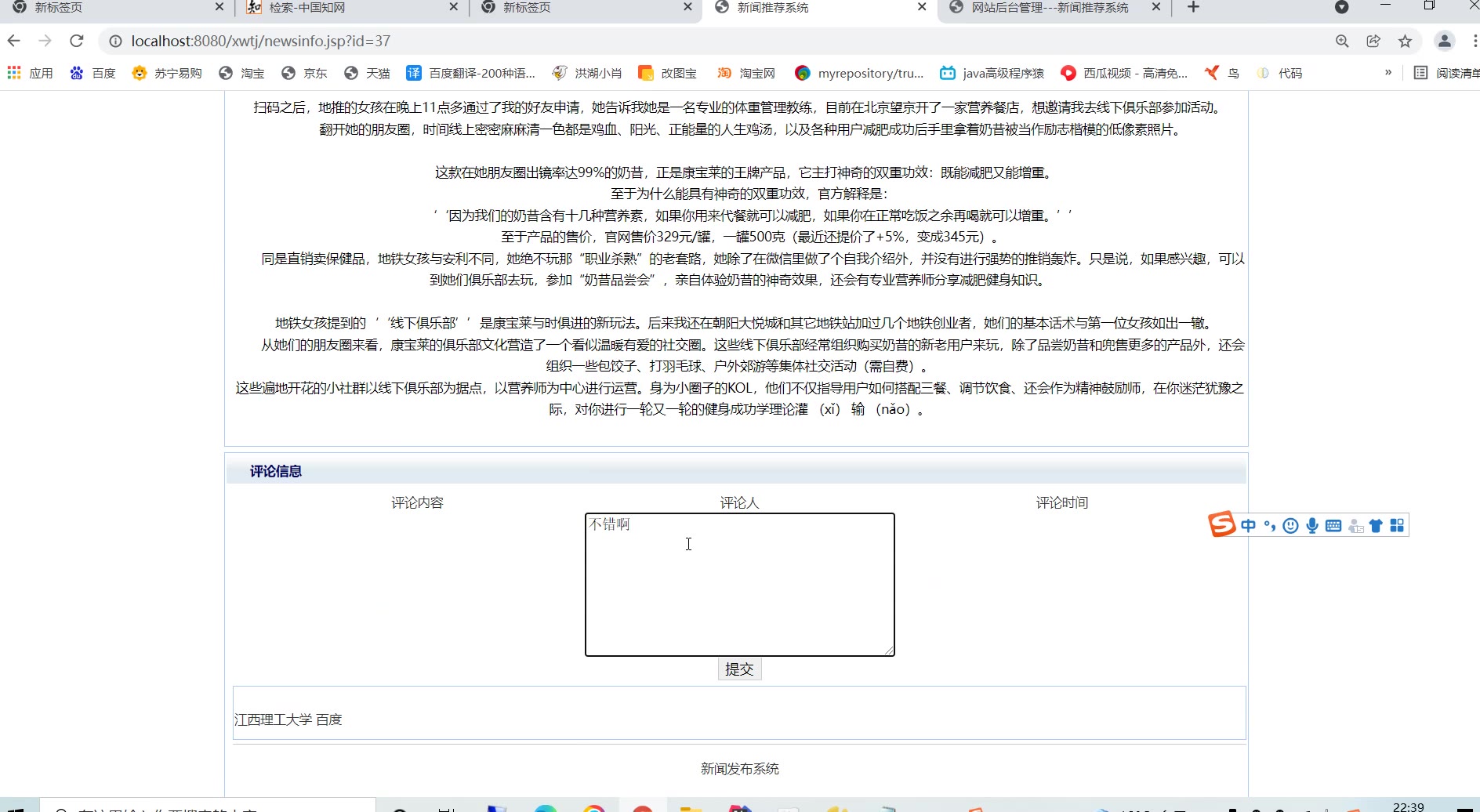This screenshot has height=812, width=1480.
Task: Close the 网站后台管理 tab
Action: click(1155, 7)
